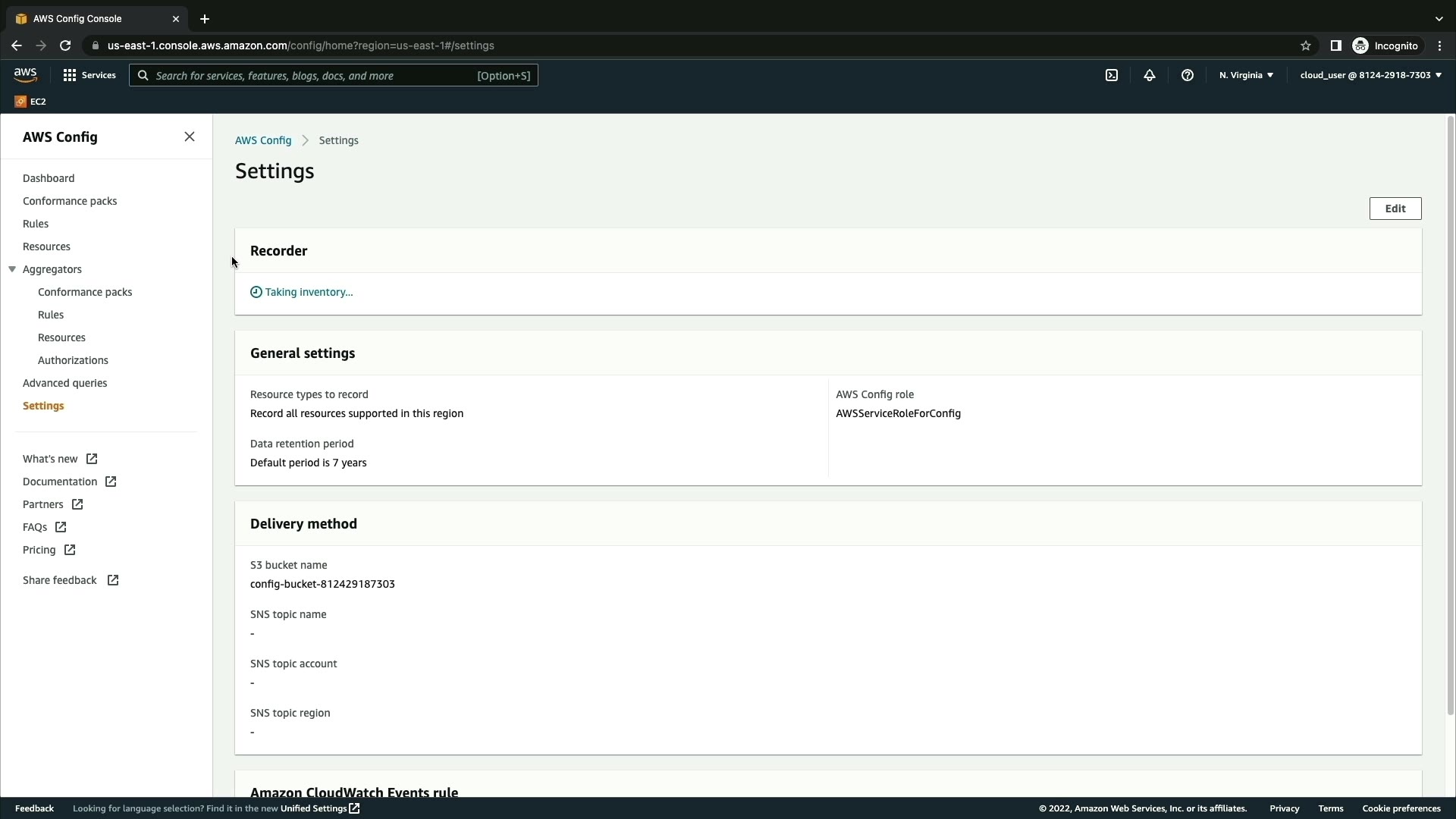Reload the browser page
The height and width of the screenshot is (819, 1456).
[65, 45]
